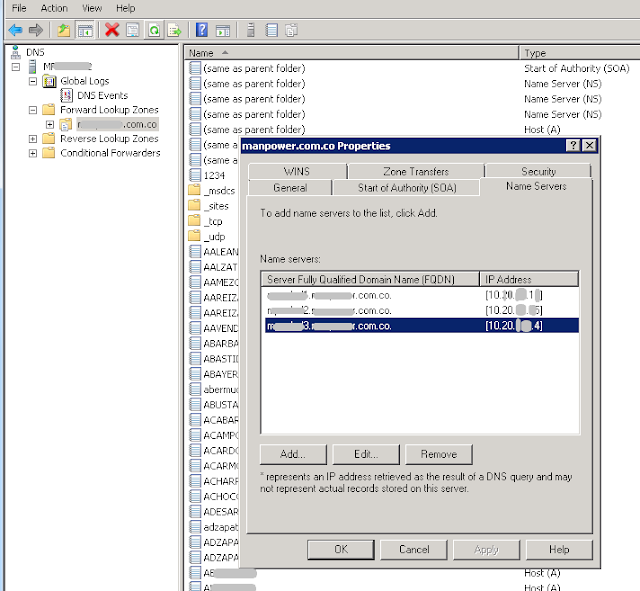Click the New zone documents toolbar icon
Viewport: 640px width, 591px height.
pyautogui.click(x=291, y=30)
